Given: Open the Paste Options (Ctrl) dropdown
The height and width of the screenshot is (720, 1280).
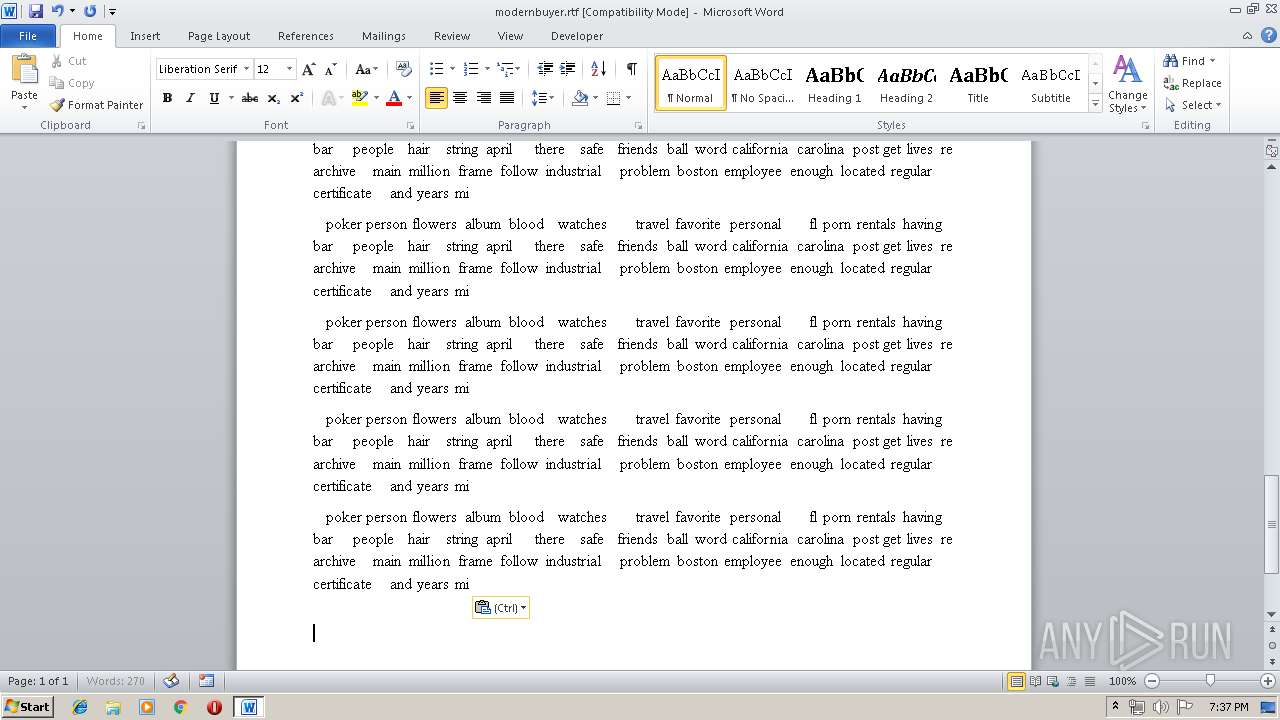Looking at the screenshot, I should point(501,608).
